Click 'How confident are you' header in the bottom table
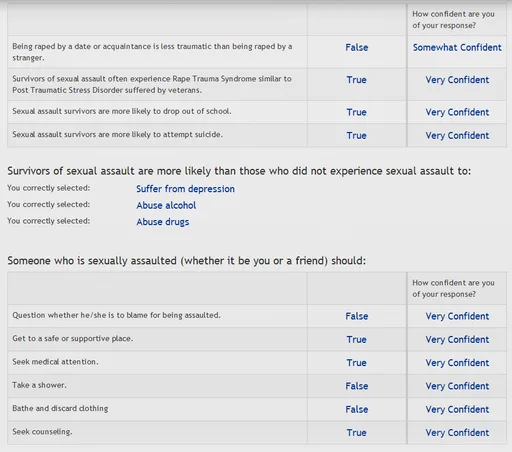 (453, 288)
